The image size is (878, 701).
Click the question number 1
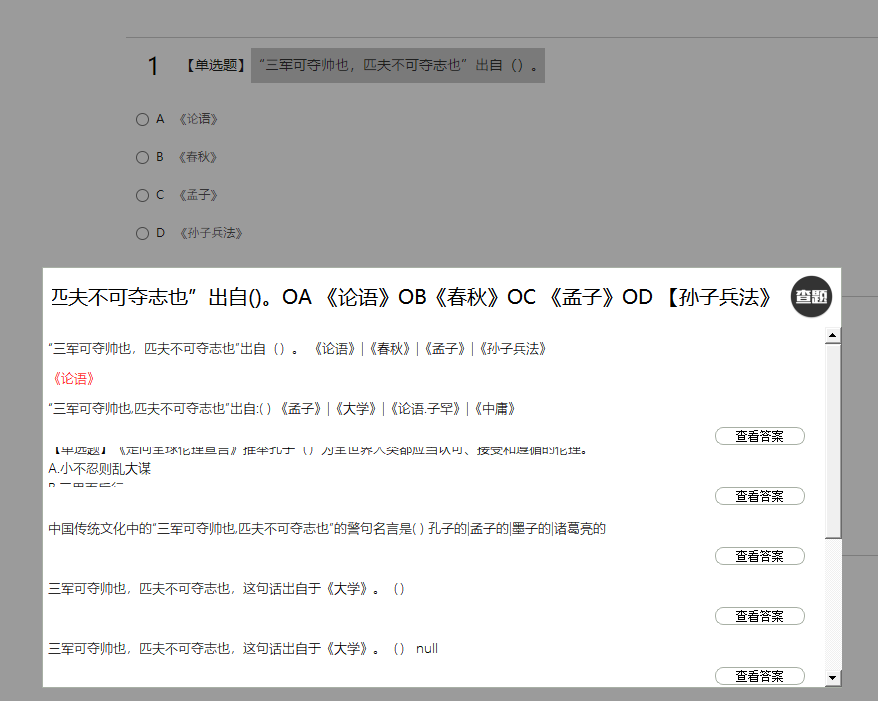153,66
